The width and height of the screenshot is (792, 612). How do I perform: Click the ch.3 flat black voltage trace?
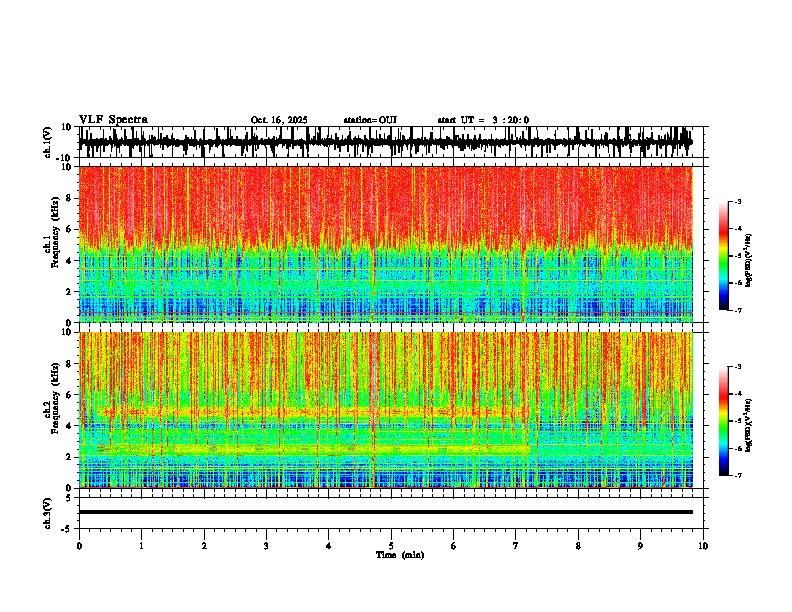385,512
